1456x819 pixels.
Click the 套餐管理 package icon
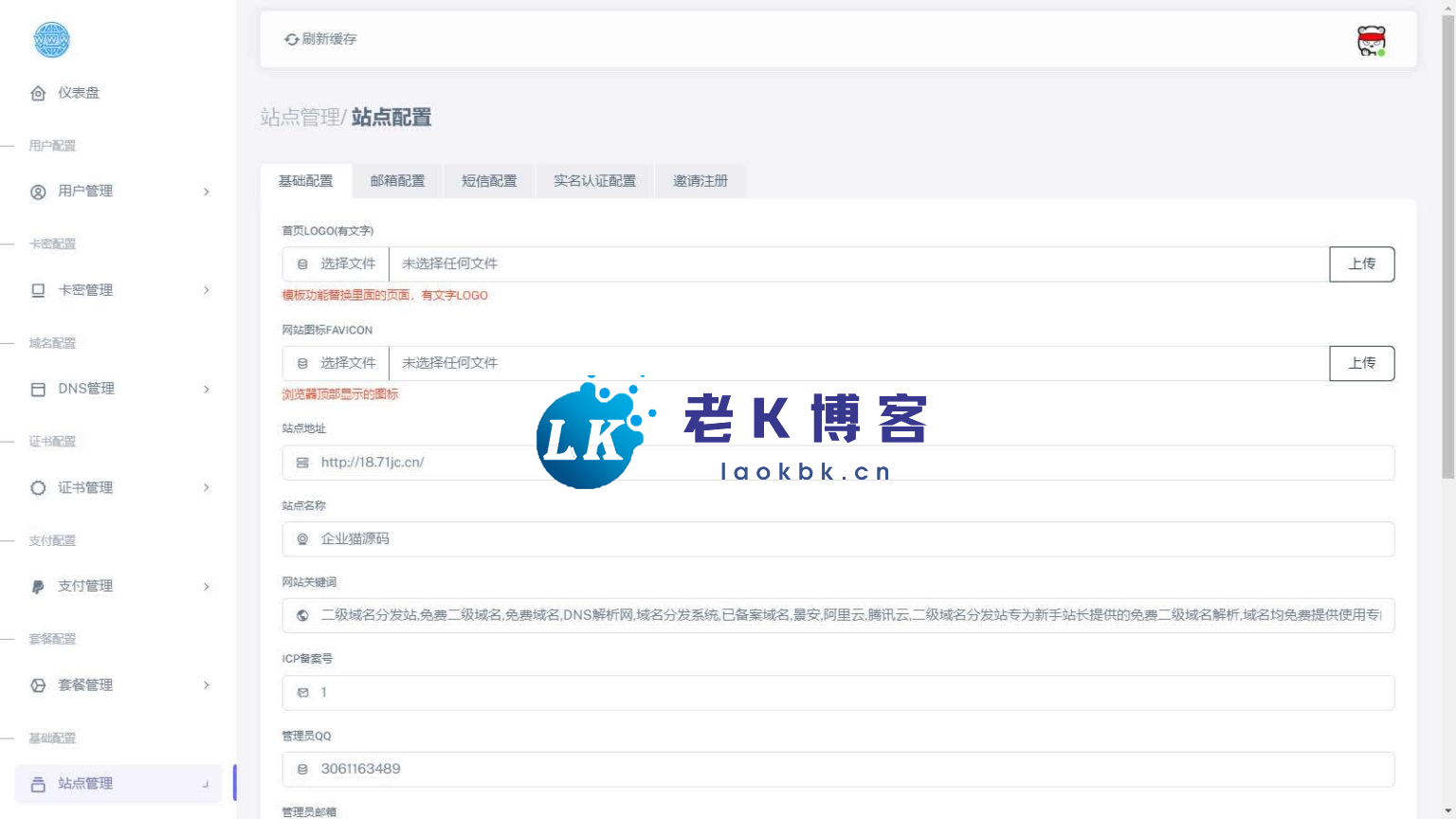tap(38, 685)
